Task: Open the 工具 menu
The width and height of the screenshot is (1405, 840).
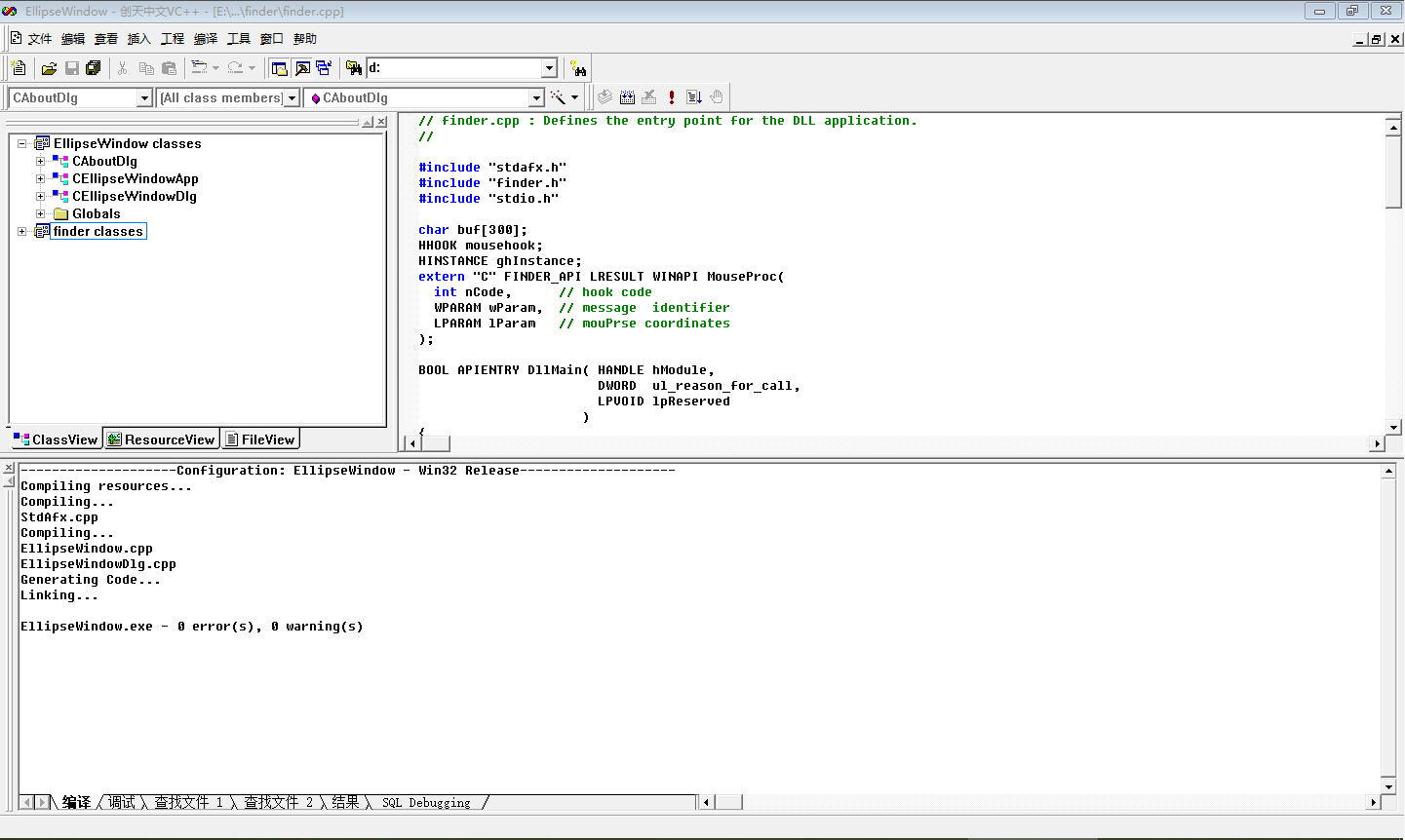Action: point(239,39)
